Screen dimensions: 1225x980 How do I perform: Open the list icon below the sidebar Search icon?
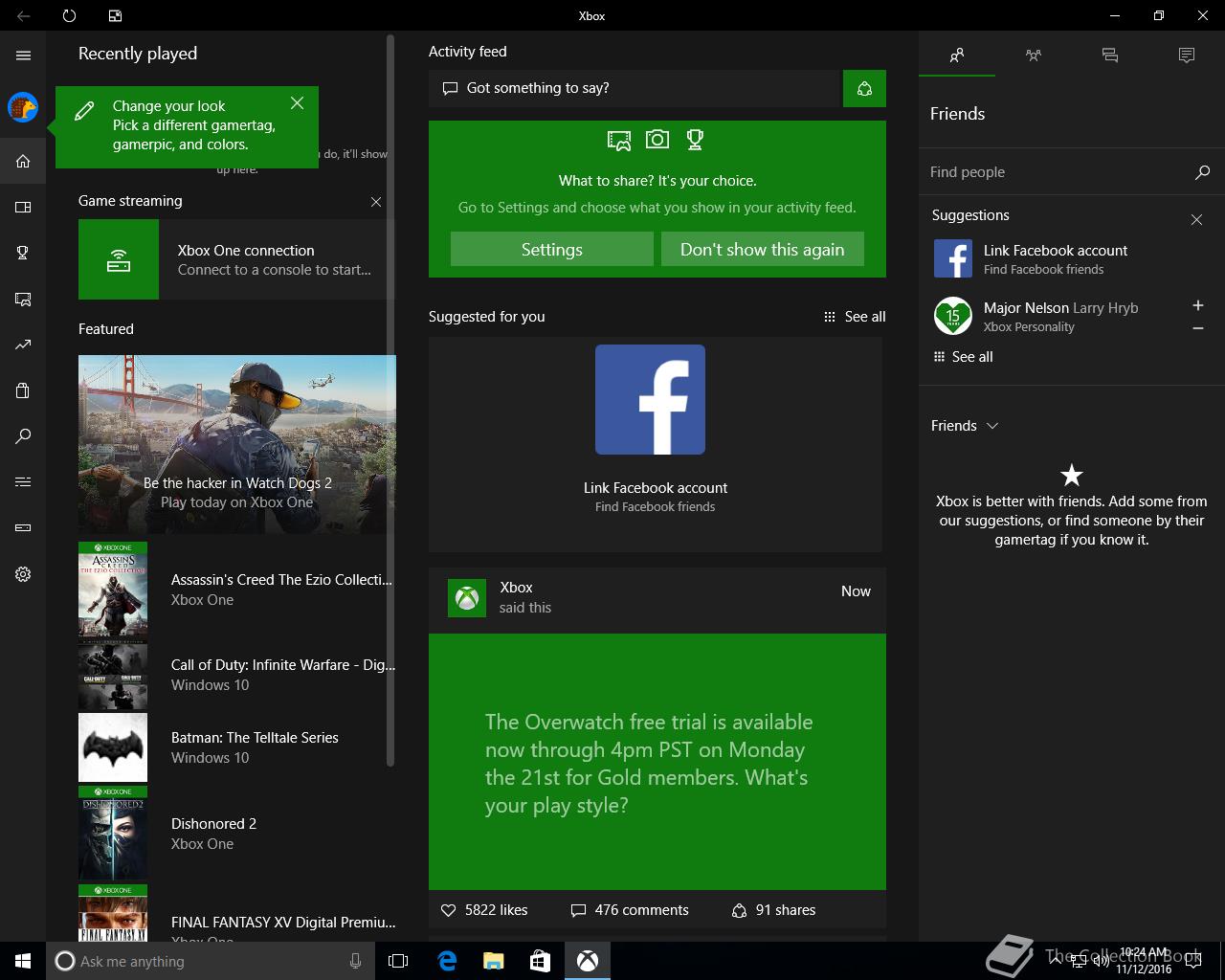[x=23, y=481]
